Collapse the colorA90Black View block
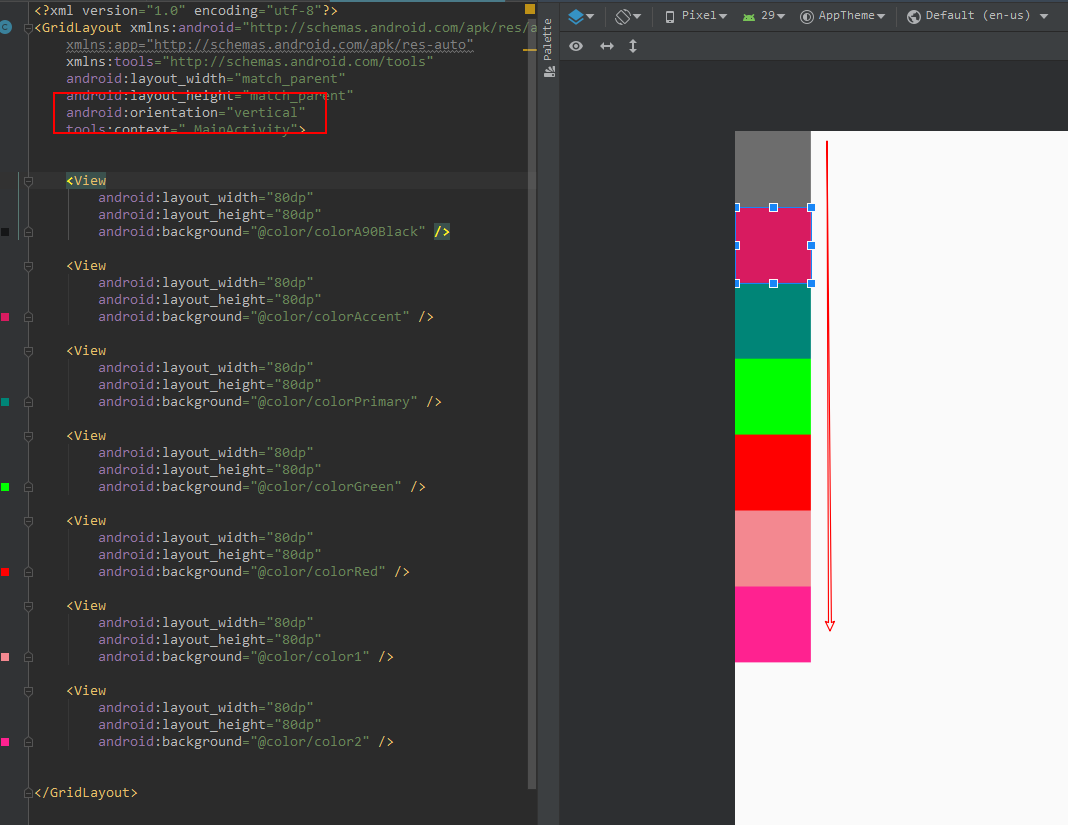Image resolution: width=1068 pixels, height=825 pixels. (29, 181)
